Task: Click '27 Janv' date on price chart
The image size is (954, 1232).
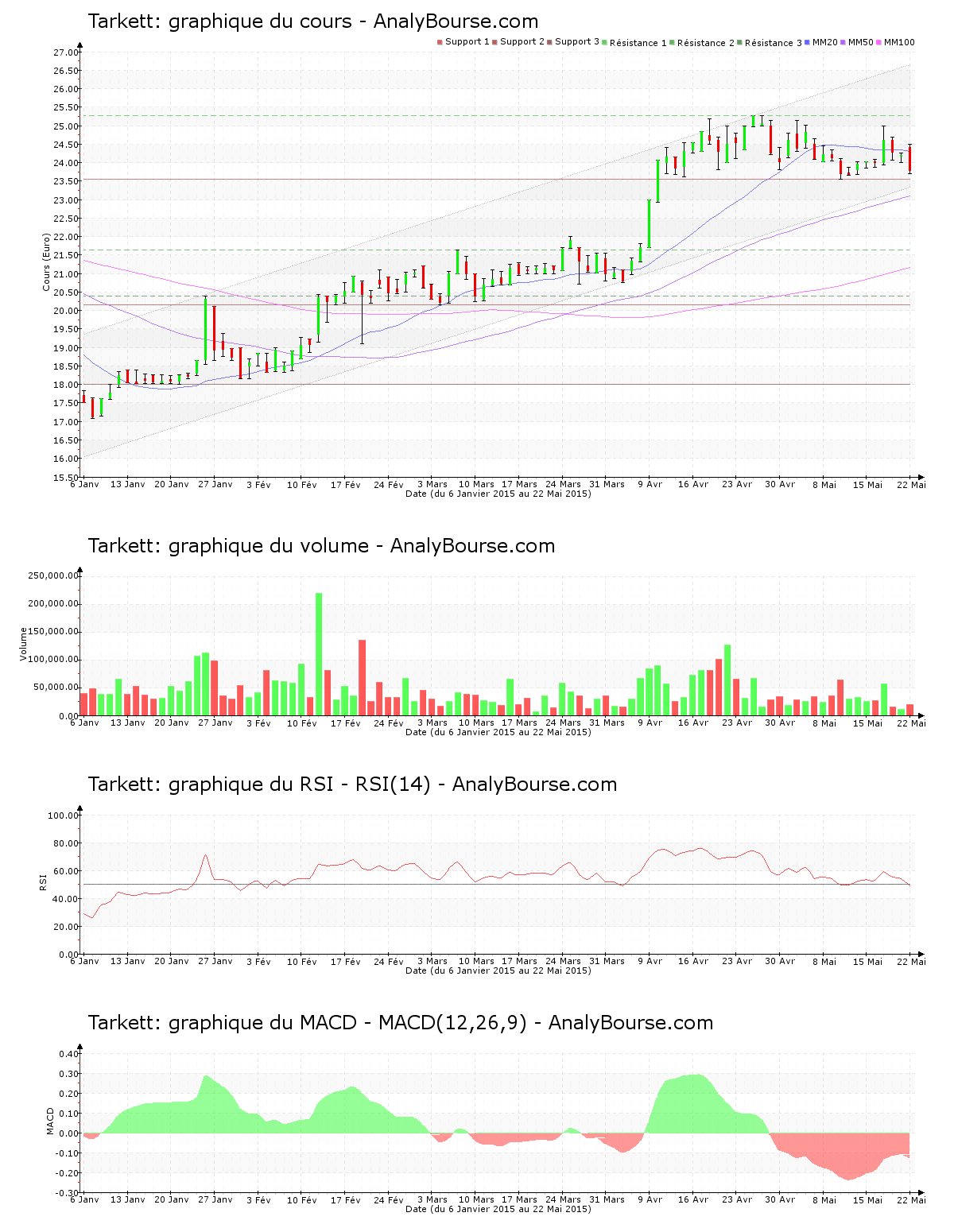Action: [x=215, y=484]
